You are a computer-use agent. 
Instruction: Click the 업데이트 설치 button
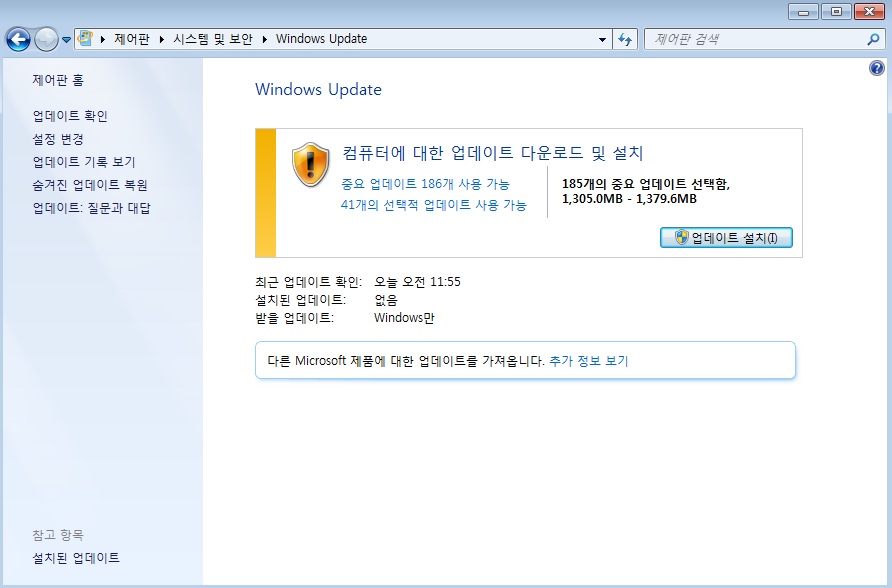tap(726, 238)
